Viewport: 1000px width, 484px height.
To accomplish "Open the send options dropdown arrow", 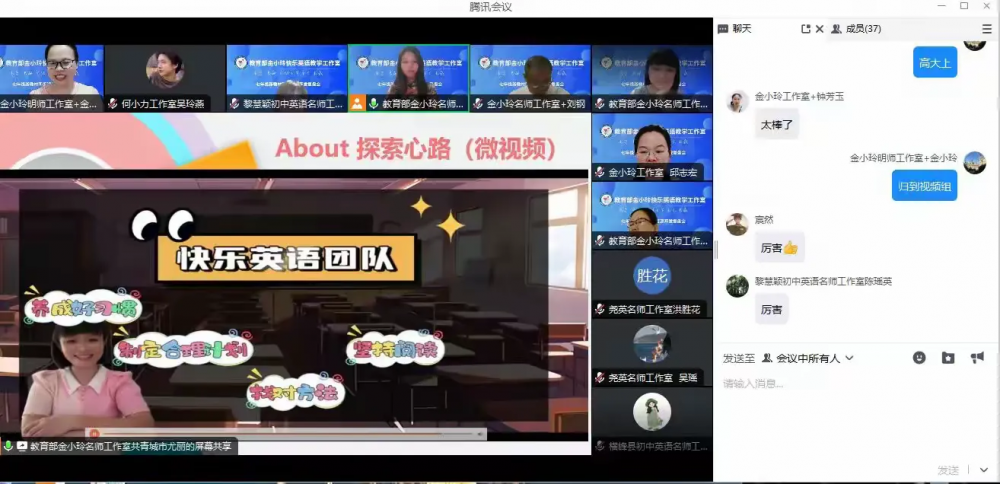I will (x=984, y=470).
